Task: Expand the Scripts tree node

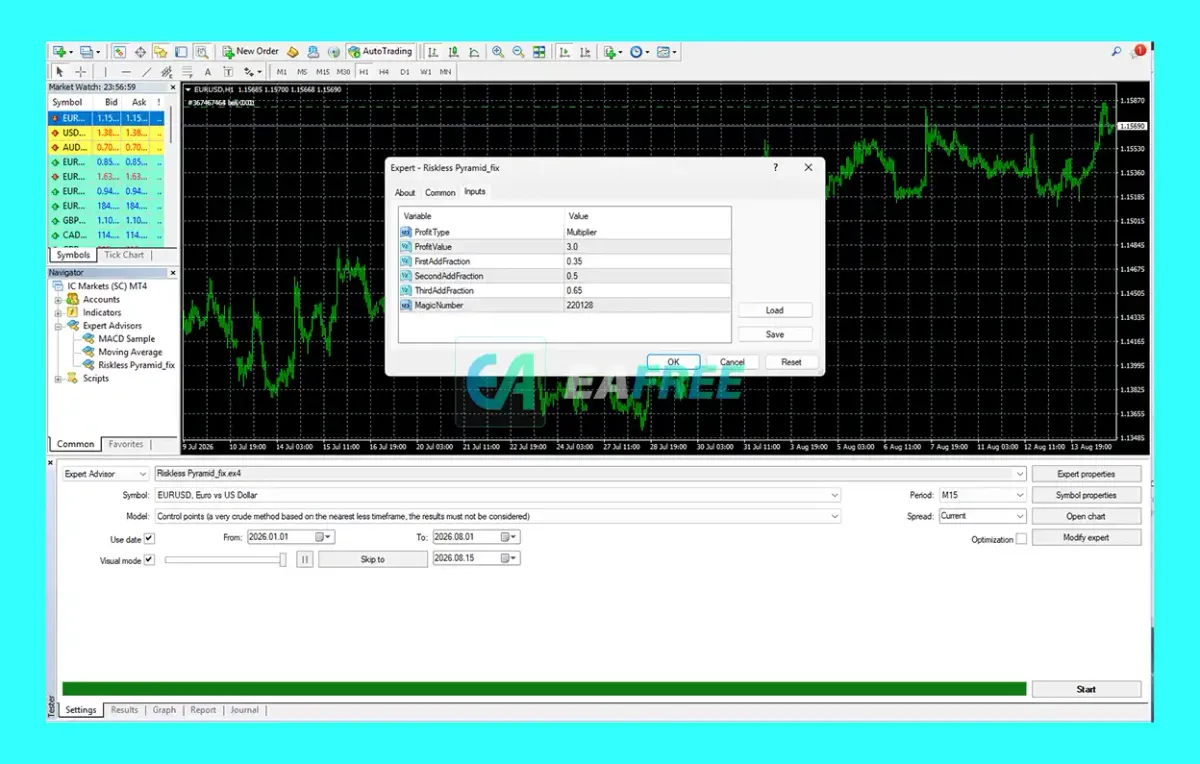Action: click(59, 378)
